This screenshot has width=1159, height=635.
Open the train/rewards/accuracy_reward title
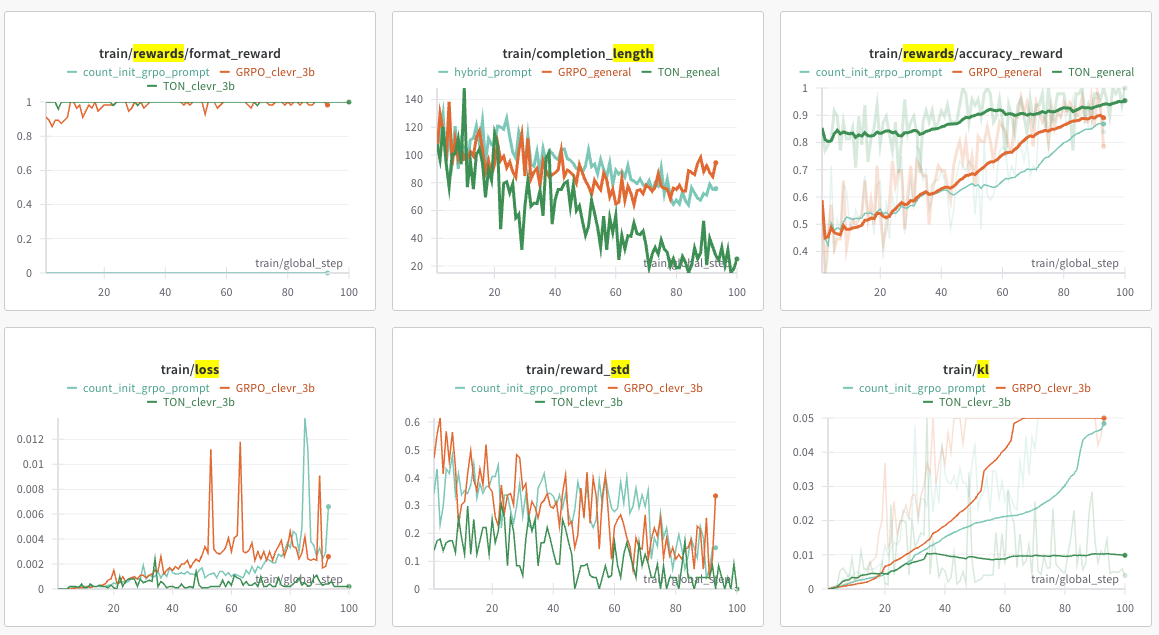(x=965, y=53)
